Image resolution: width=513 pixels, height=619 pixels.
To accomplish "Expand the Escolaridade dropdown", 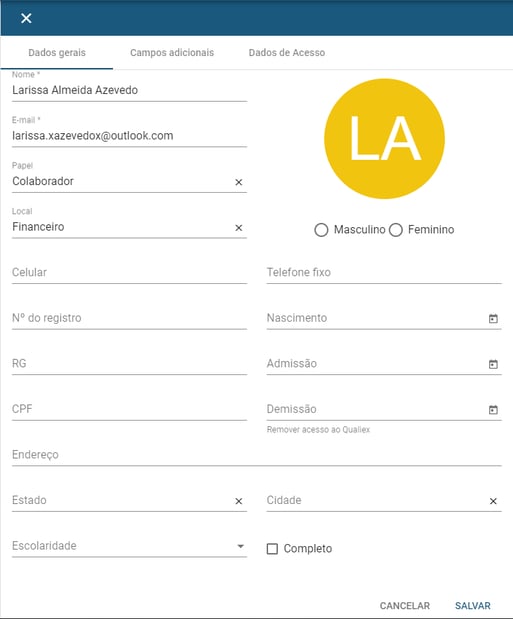I will coord(130,546).
